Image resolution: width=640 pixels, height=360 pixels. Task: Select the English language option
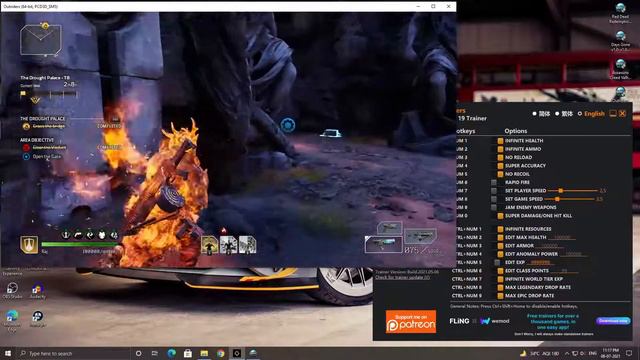click(591, 114)
